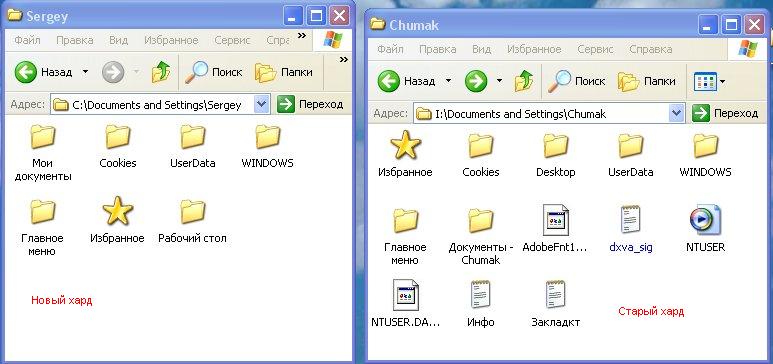Click green forward arrow in Chumak window
This screenshot has width=773, height=364.
pos(476,81)
